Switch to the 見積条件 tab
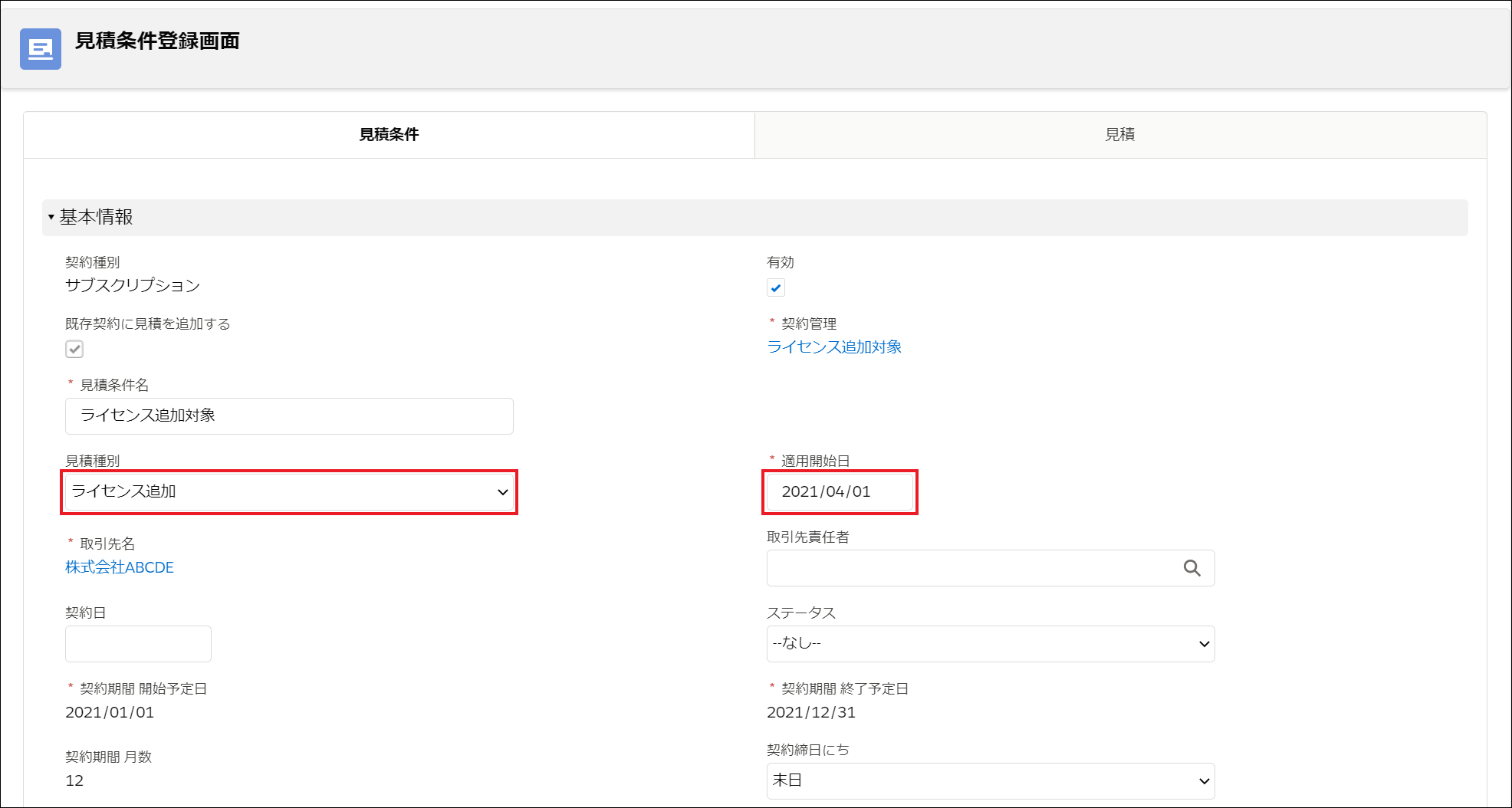Screen dimensions: 1512x808 389,135
